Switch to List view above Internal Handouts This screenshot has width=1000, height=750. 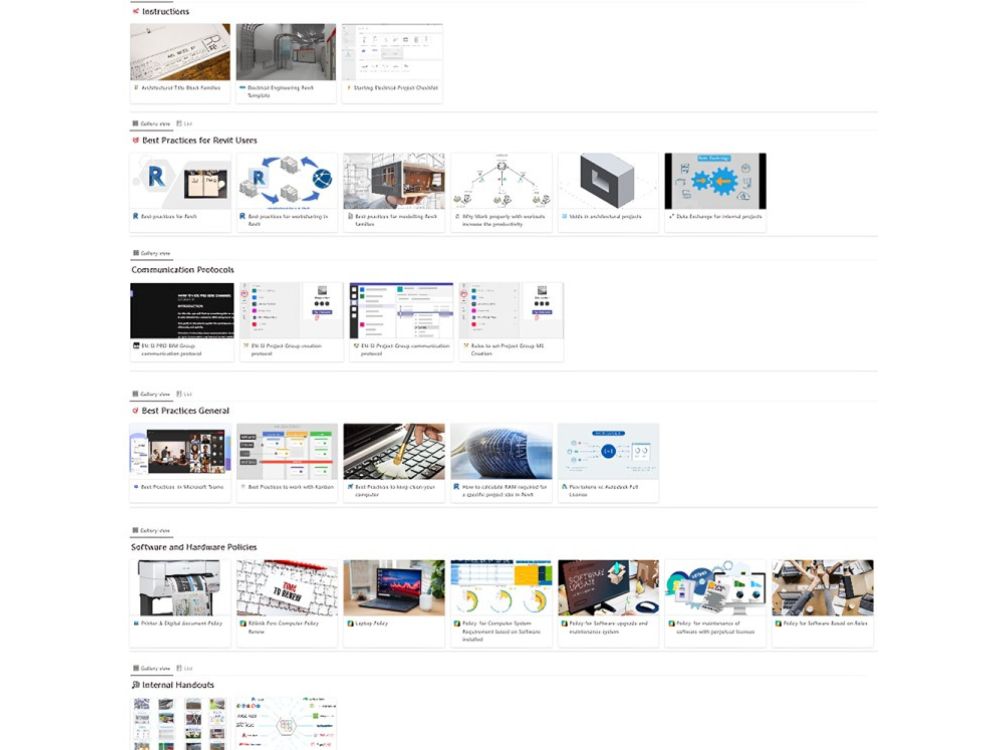(184, 668)
